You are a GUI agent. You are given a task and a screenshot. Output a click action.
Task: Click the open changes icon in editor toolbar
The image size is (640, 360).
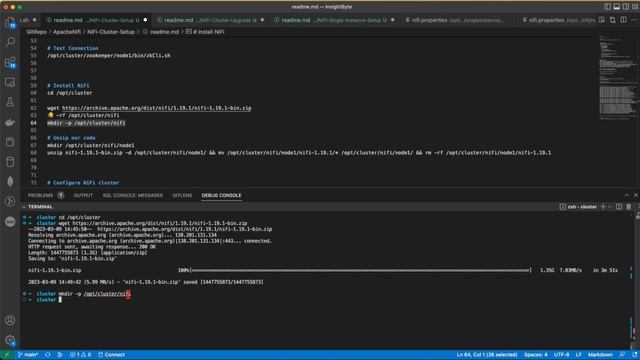pyautogui.click(x=613, y=20)
